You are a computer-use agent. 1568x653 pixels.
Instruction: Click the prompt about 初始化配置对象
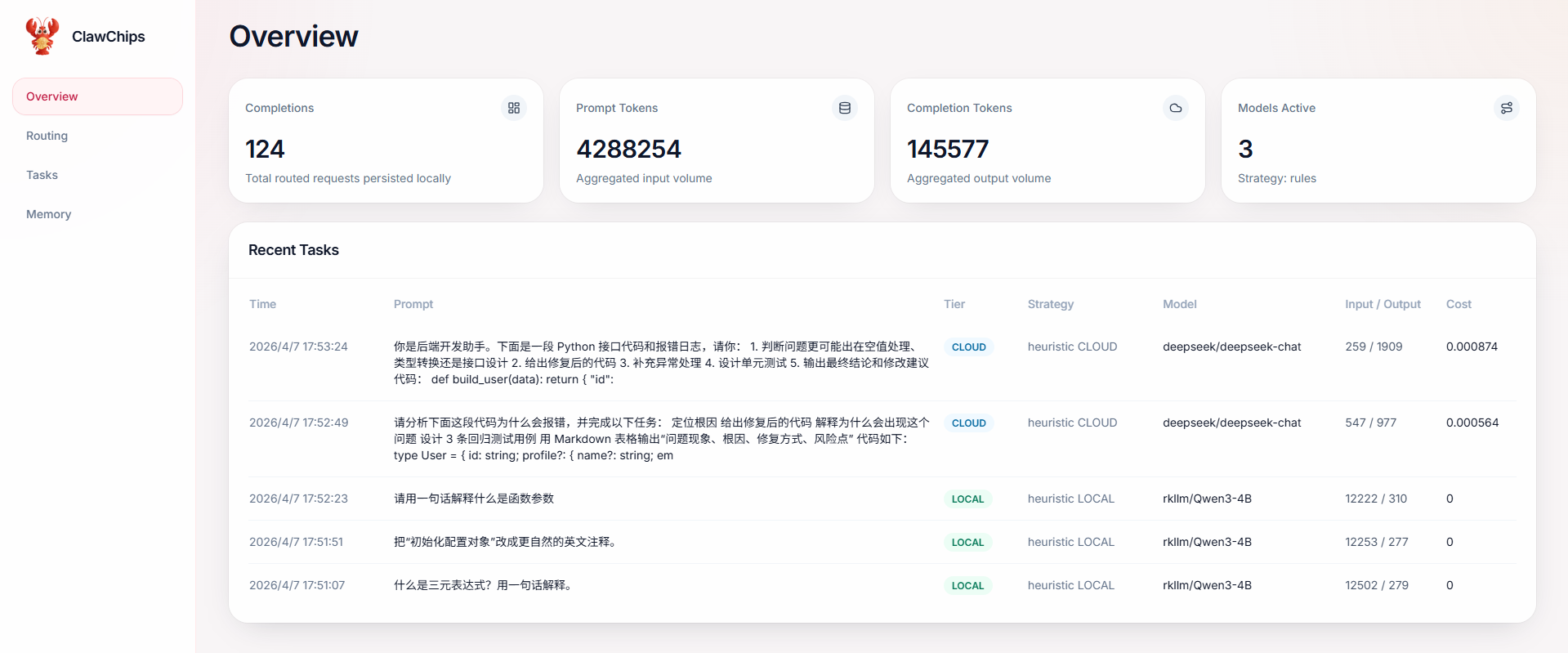click(x=505, y=542)
